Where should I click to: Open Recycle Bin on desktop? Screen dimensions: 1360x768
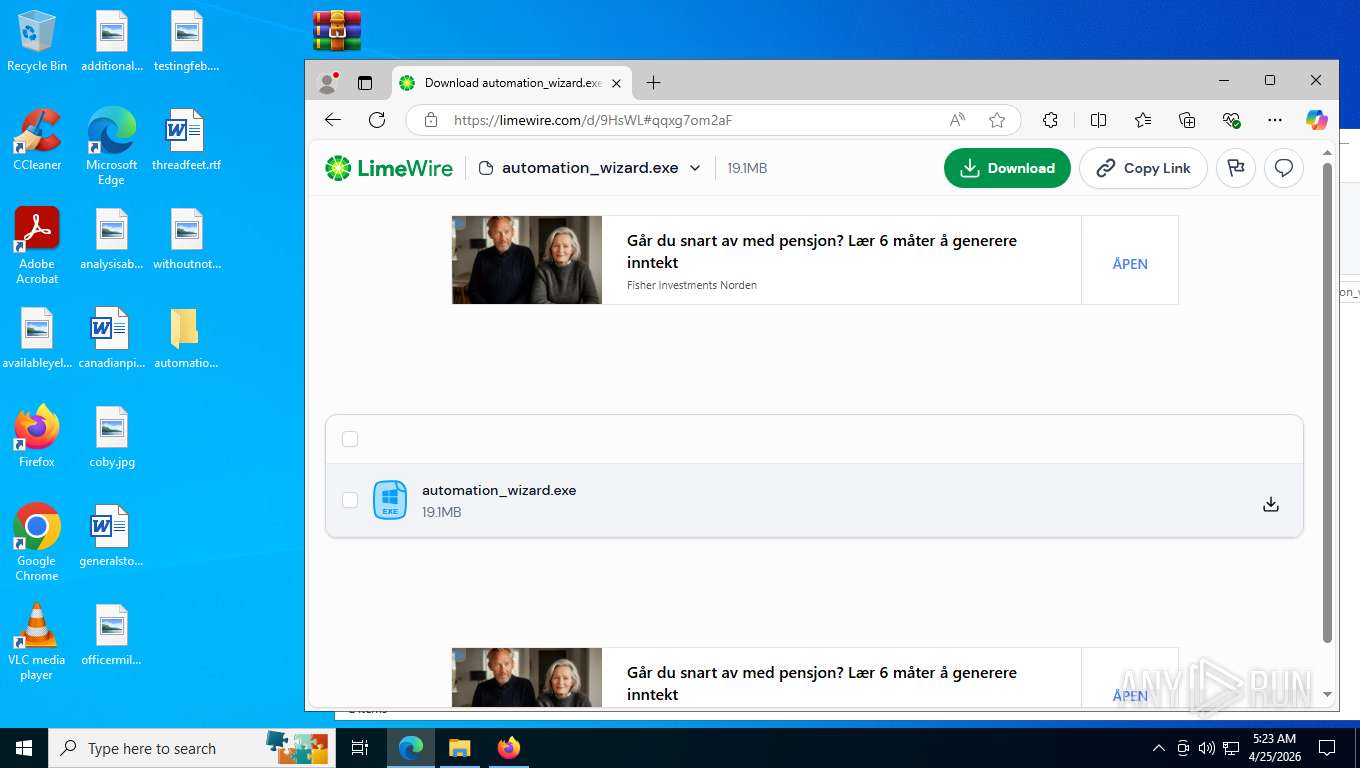(x=37, y=41)
